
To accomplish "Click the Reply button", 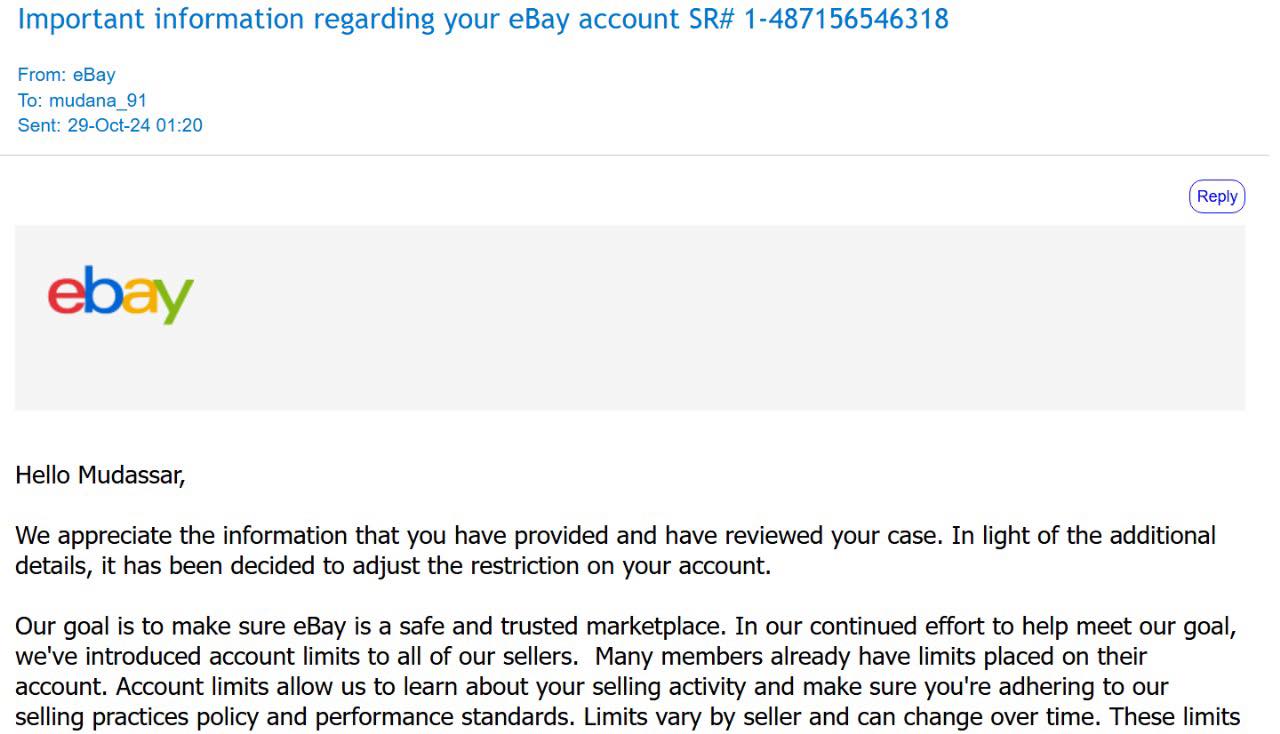I will tap(1216, 197).
